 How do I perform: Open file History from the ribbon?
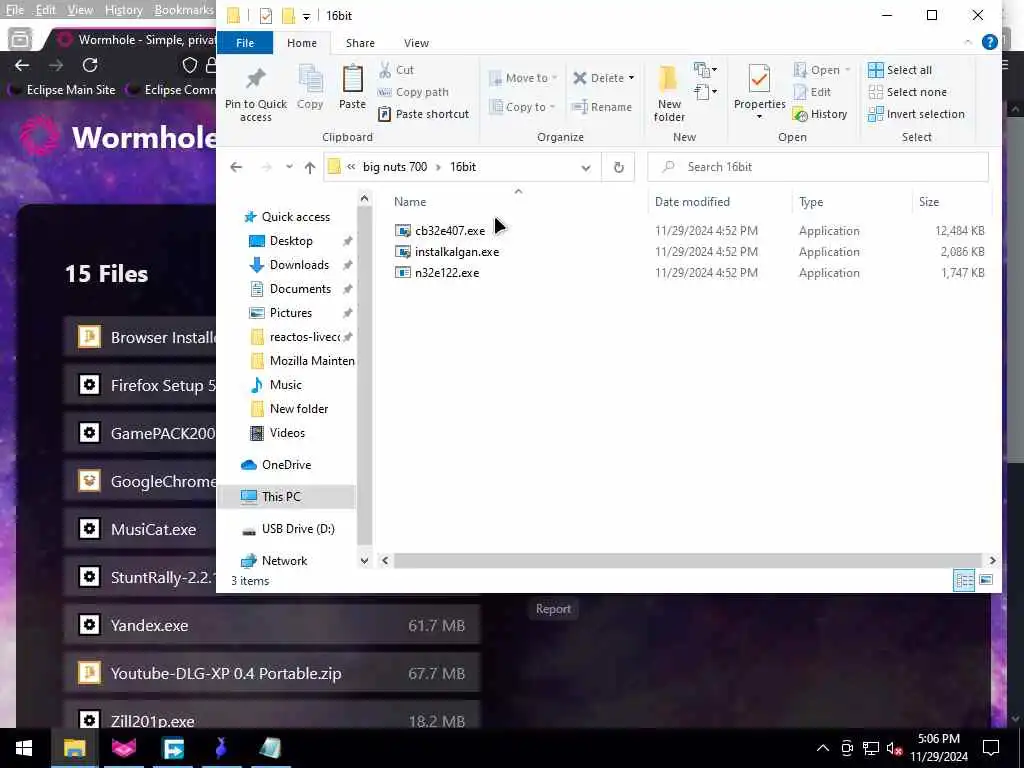(x=820, y=114)
